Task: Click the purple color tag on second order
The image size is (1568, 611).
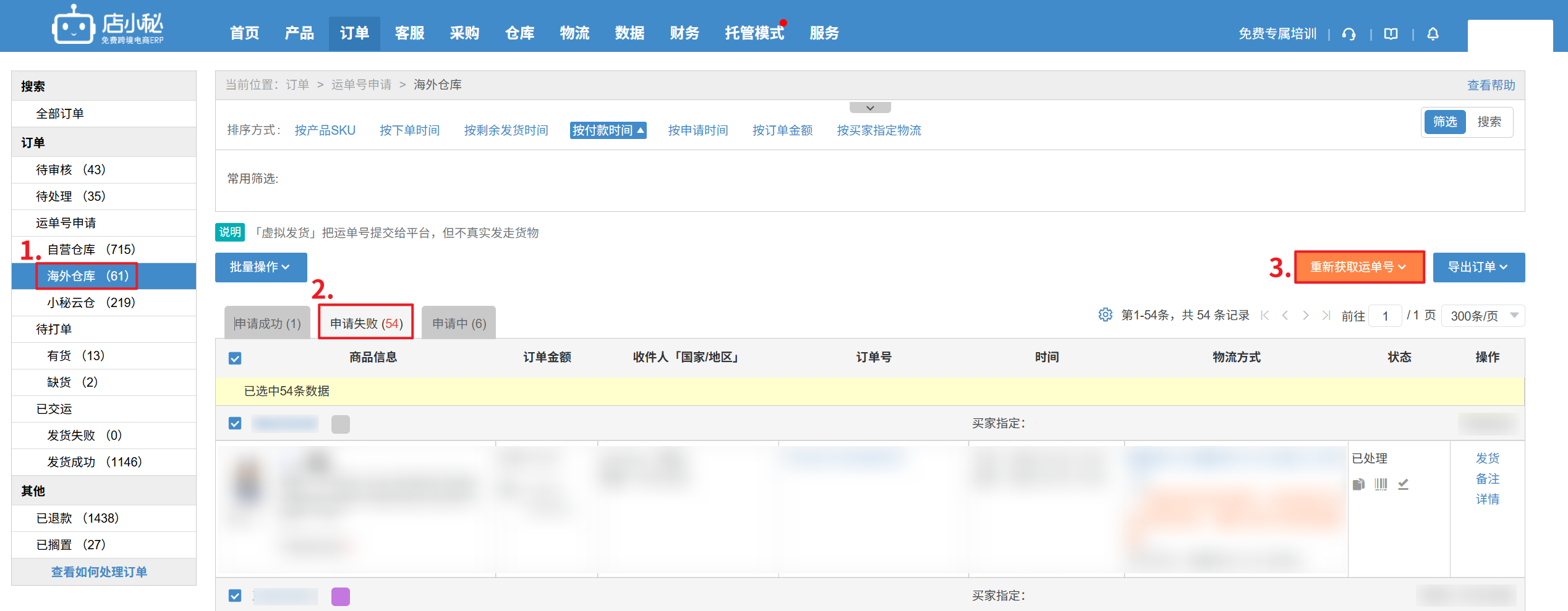Action: coord(341,597)
